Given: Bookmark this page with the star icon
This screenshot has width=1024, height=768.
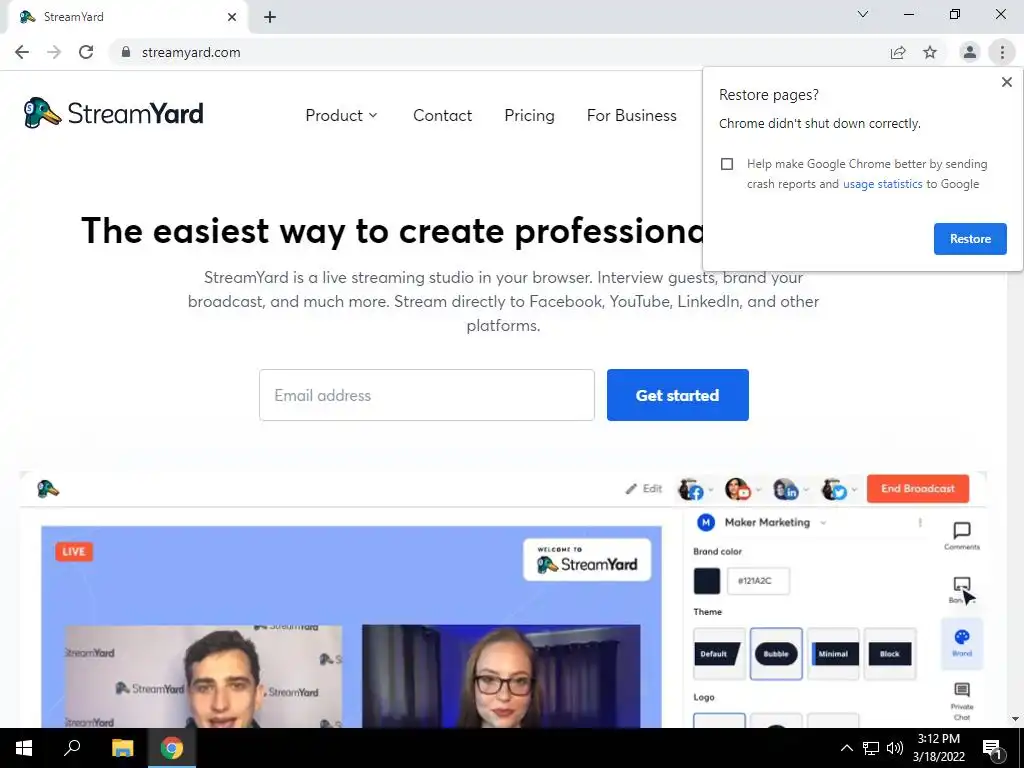Looking at the screenshot, I should point(930,52).
